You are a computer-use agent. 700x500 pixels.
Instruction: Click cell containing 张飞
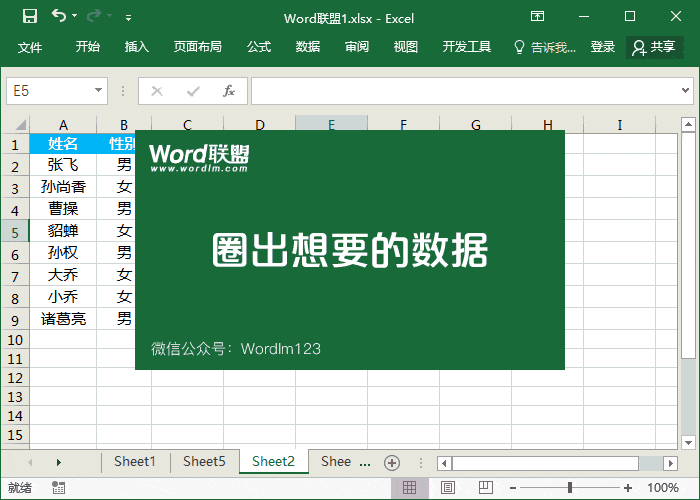pyautogui.click(x=63, y=165)
